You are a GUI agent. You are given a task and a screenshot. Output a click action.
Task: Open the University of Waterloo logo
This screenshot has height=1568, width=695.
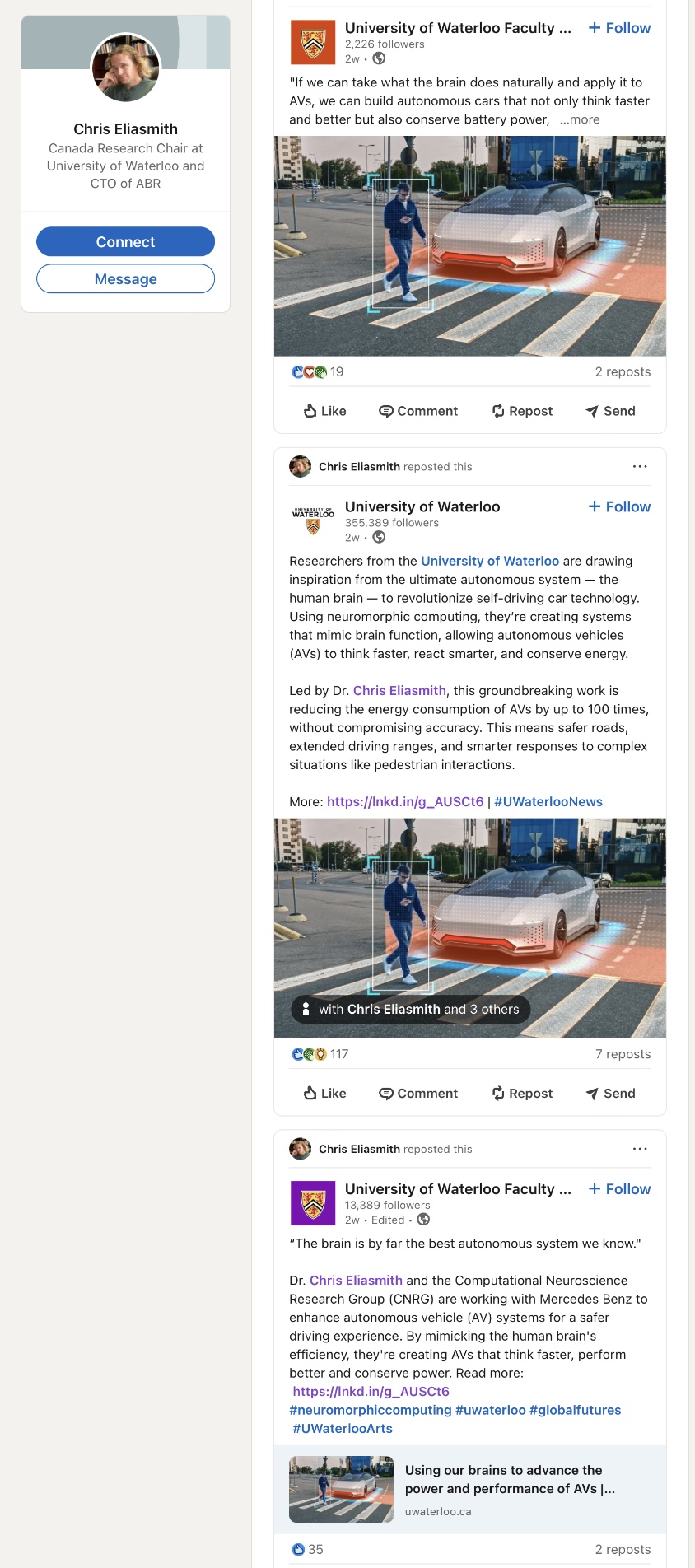tap(313, 520)
